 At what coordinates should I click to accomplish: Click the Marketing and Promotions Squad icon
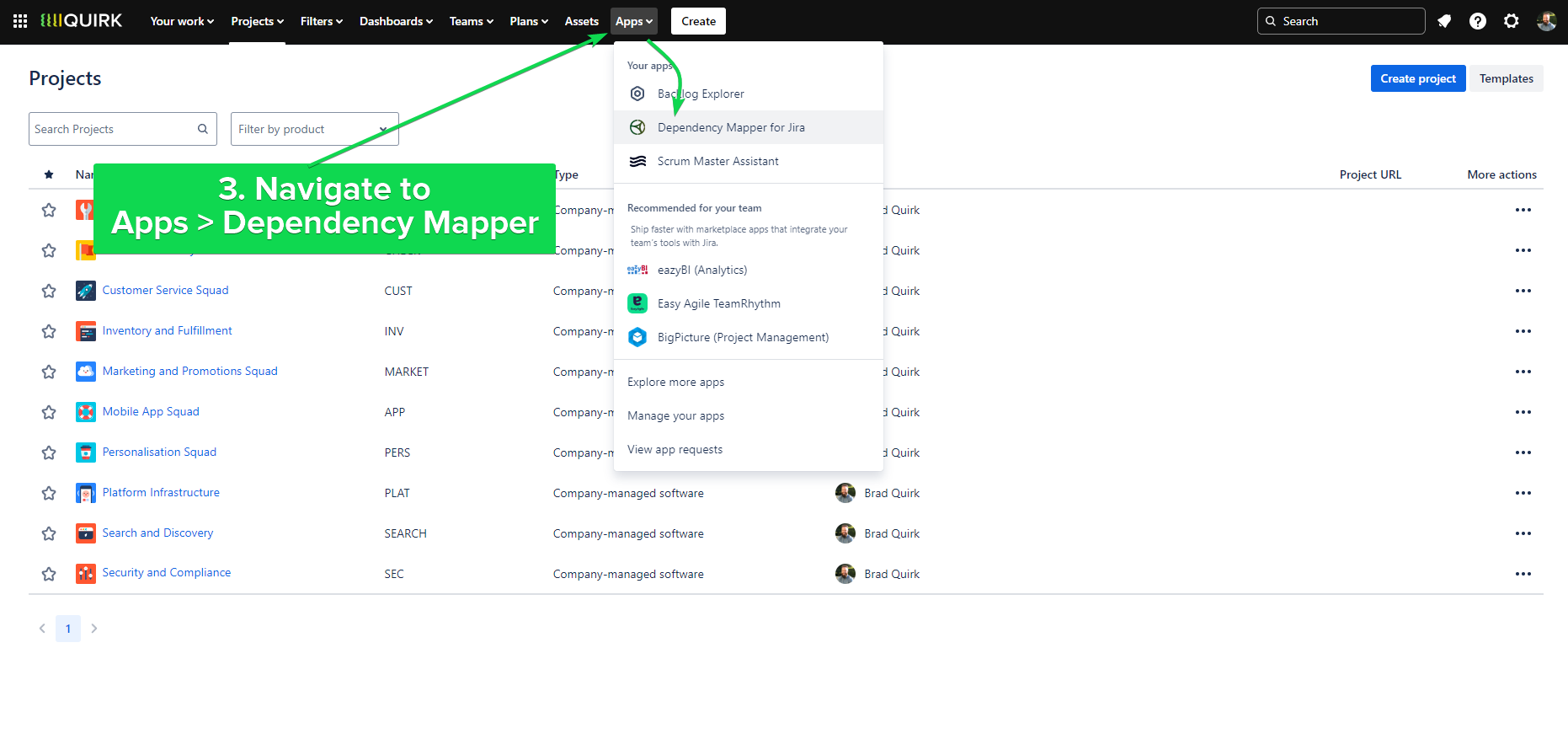click(x=86, y=372)
